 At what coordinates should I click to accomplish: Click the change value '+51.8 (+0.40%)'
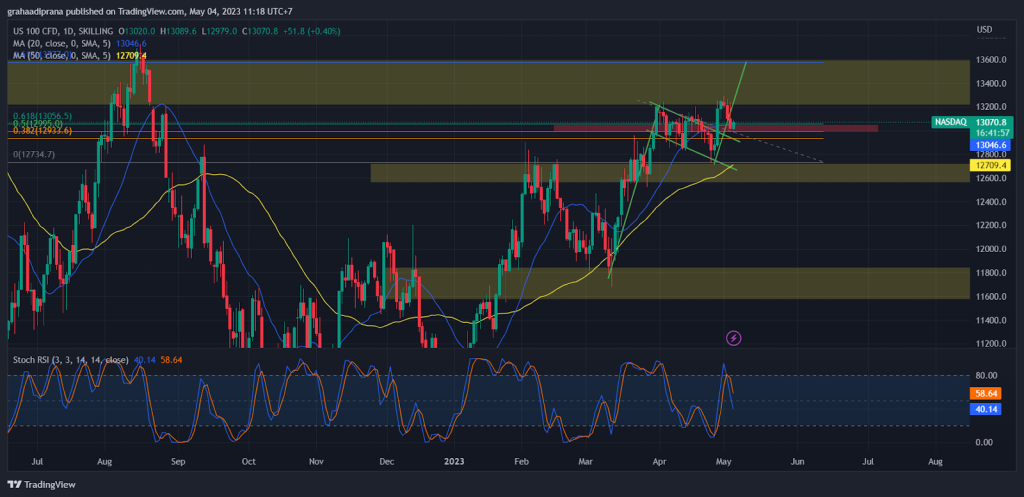[x=312, y=31]
